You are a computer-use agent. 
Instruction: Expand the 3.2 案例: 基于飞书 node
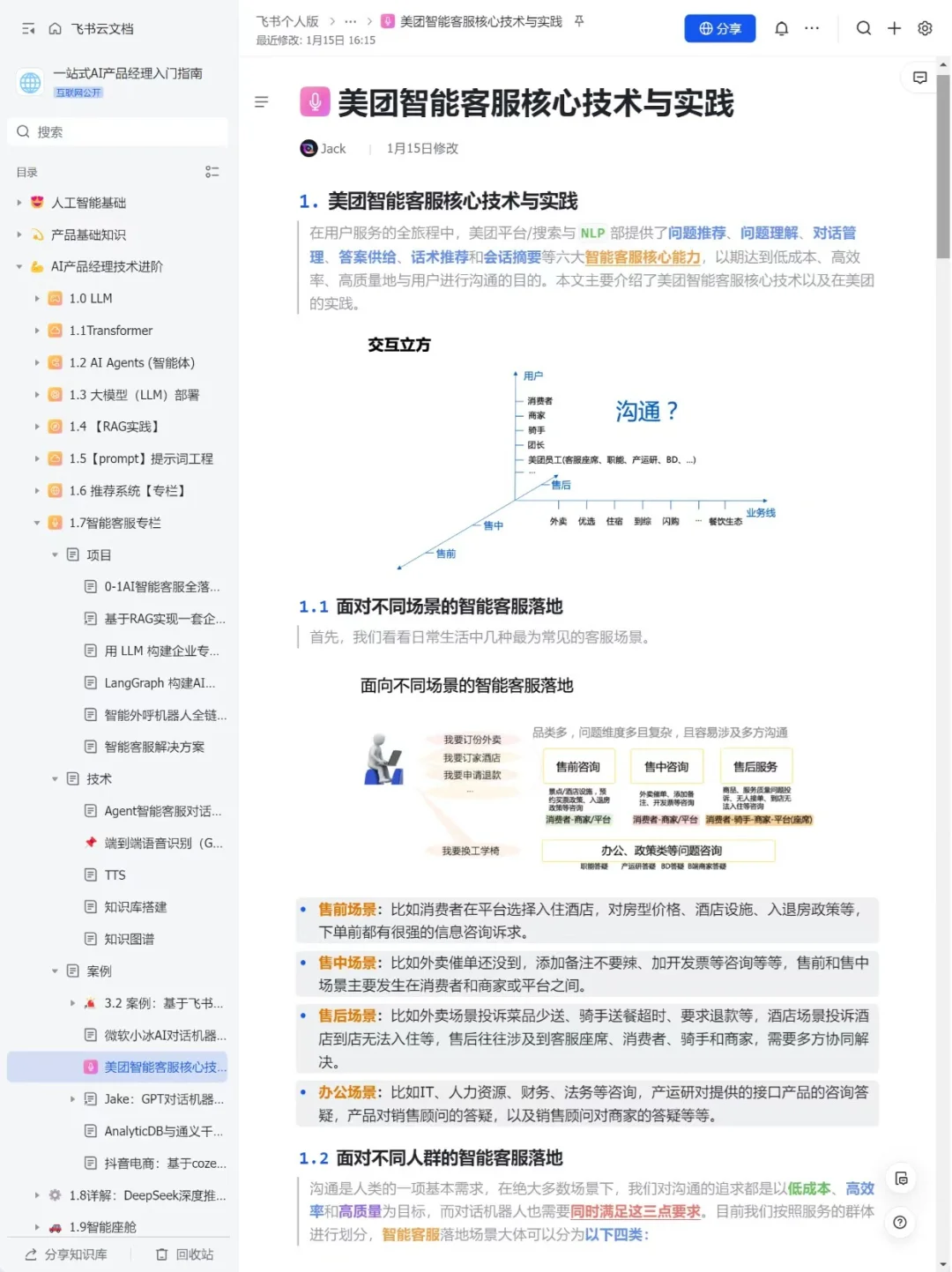click(72, 1003)
